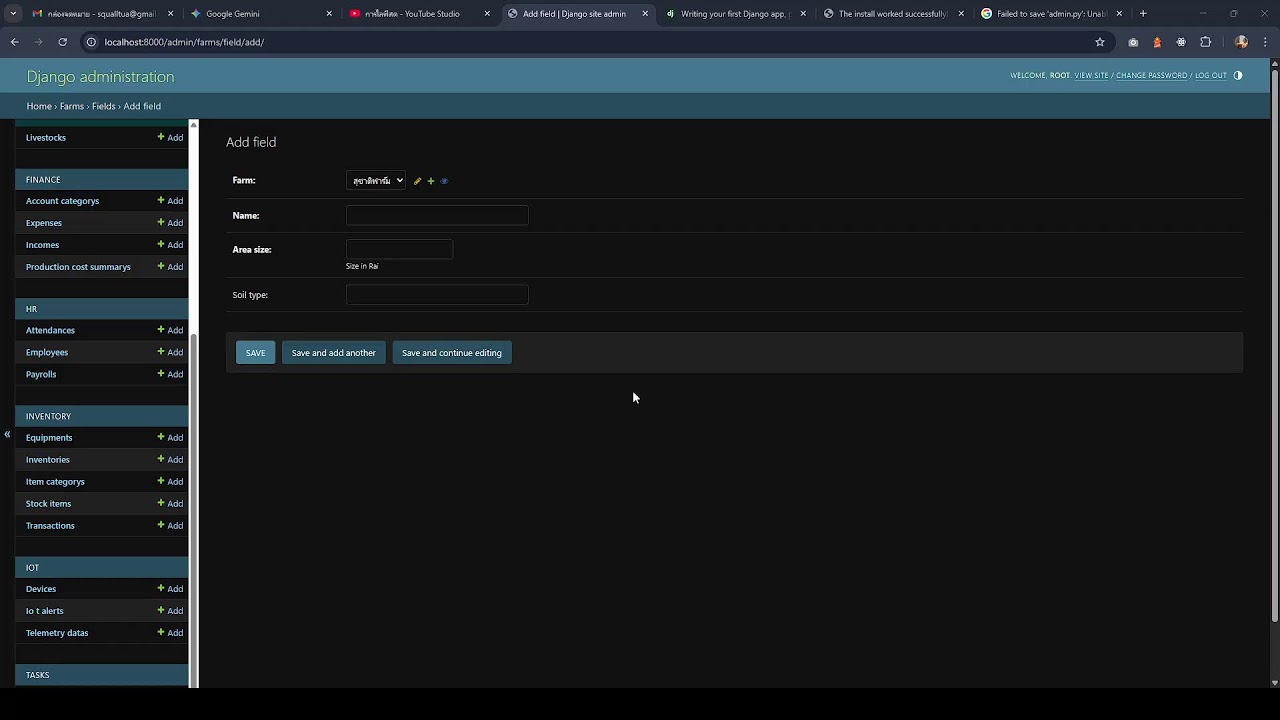Add an Inventories entry via plus
This screenshot has height=720, width=1280.
[x=170, y=460]
